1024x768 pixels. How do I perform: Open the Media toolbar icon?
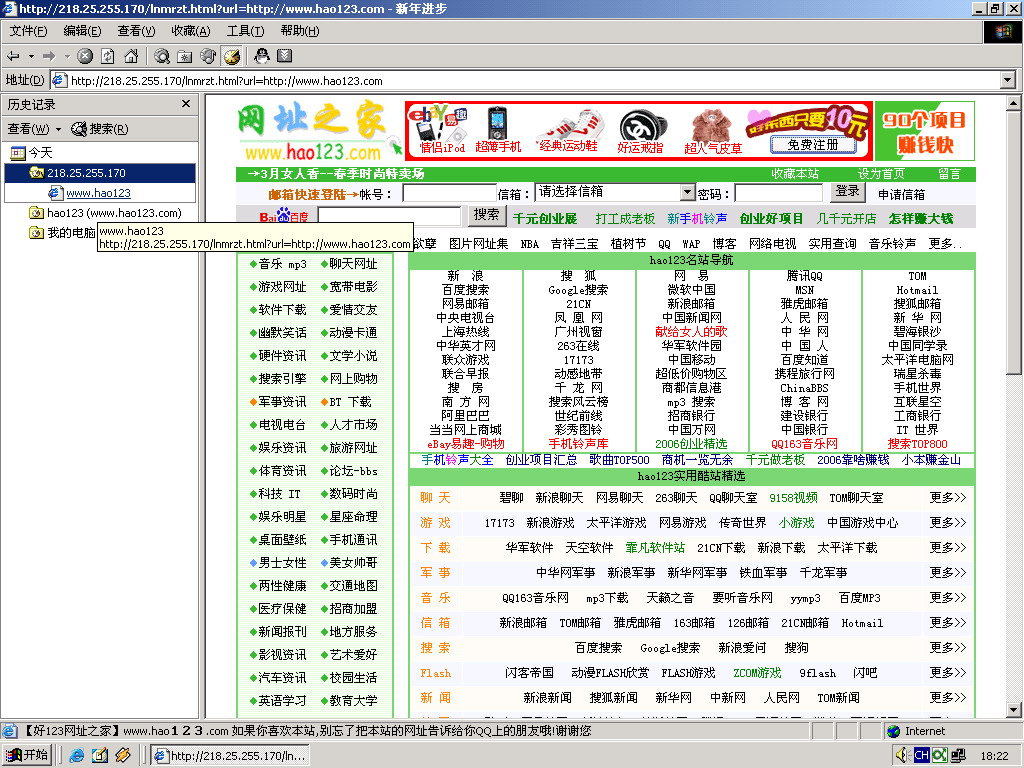(x=208, y=56)
